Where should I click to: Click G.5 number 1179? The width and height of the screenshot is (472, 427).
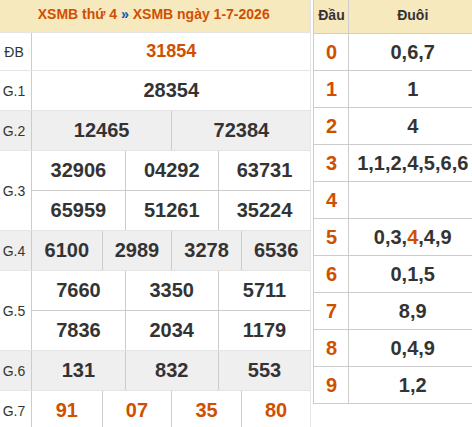pyautogui.click(x=264, y=330)
